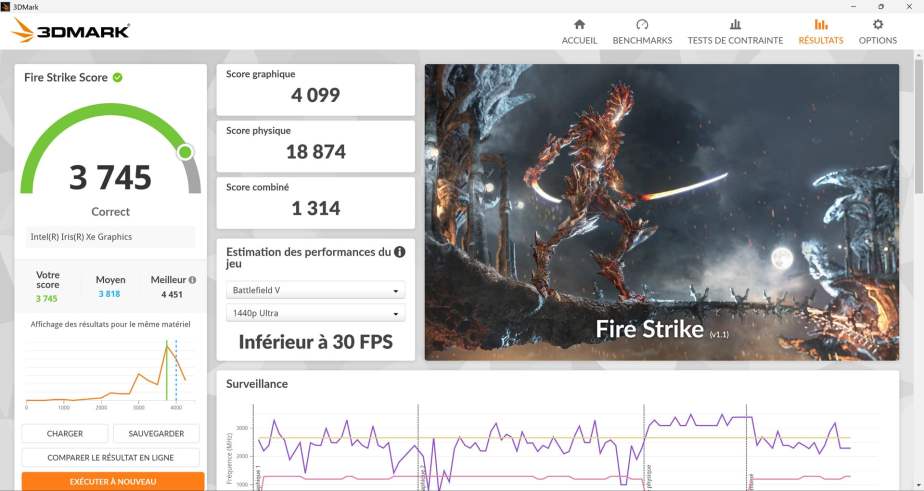Click the green score gauge knob
This screenshot has width=924, height=491.
coord(185,152)
